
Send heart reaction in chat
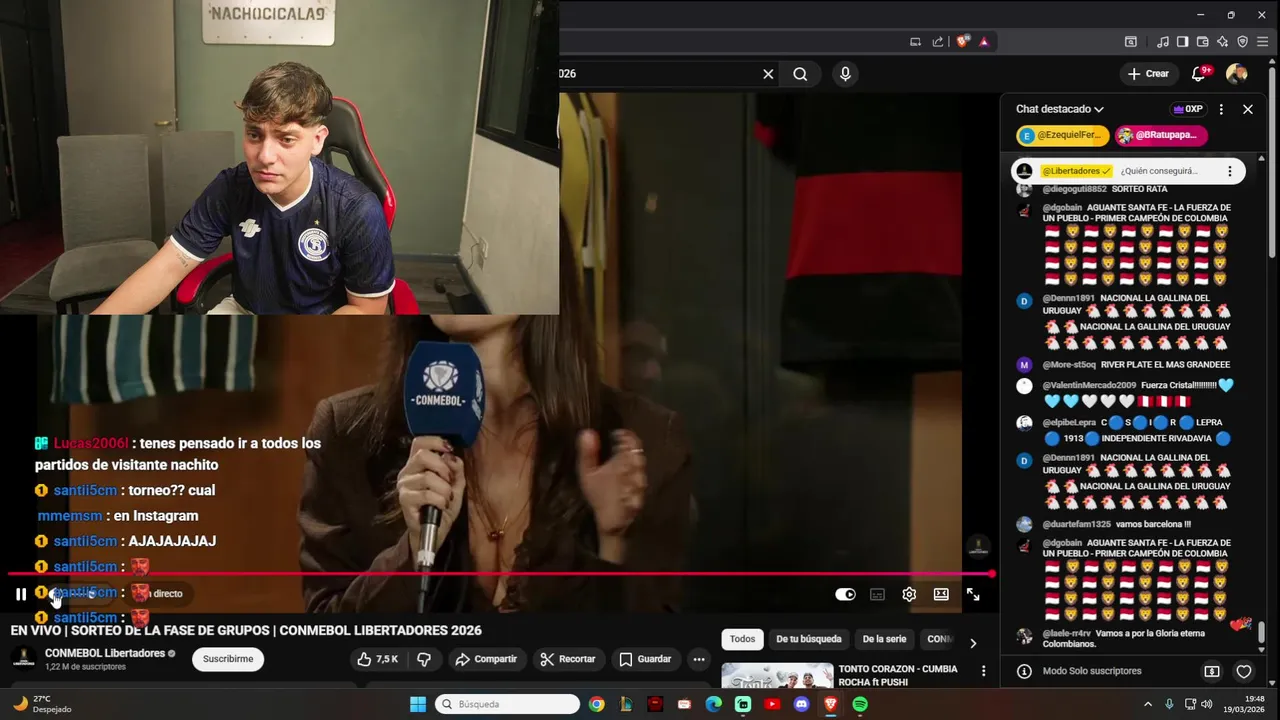[x=1244, y=672]
